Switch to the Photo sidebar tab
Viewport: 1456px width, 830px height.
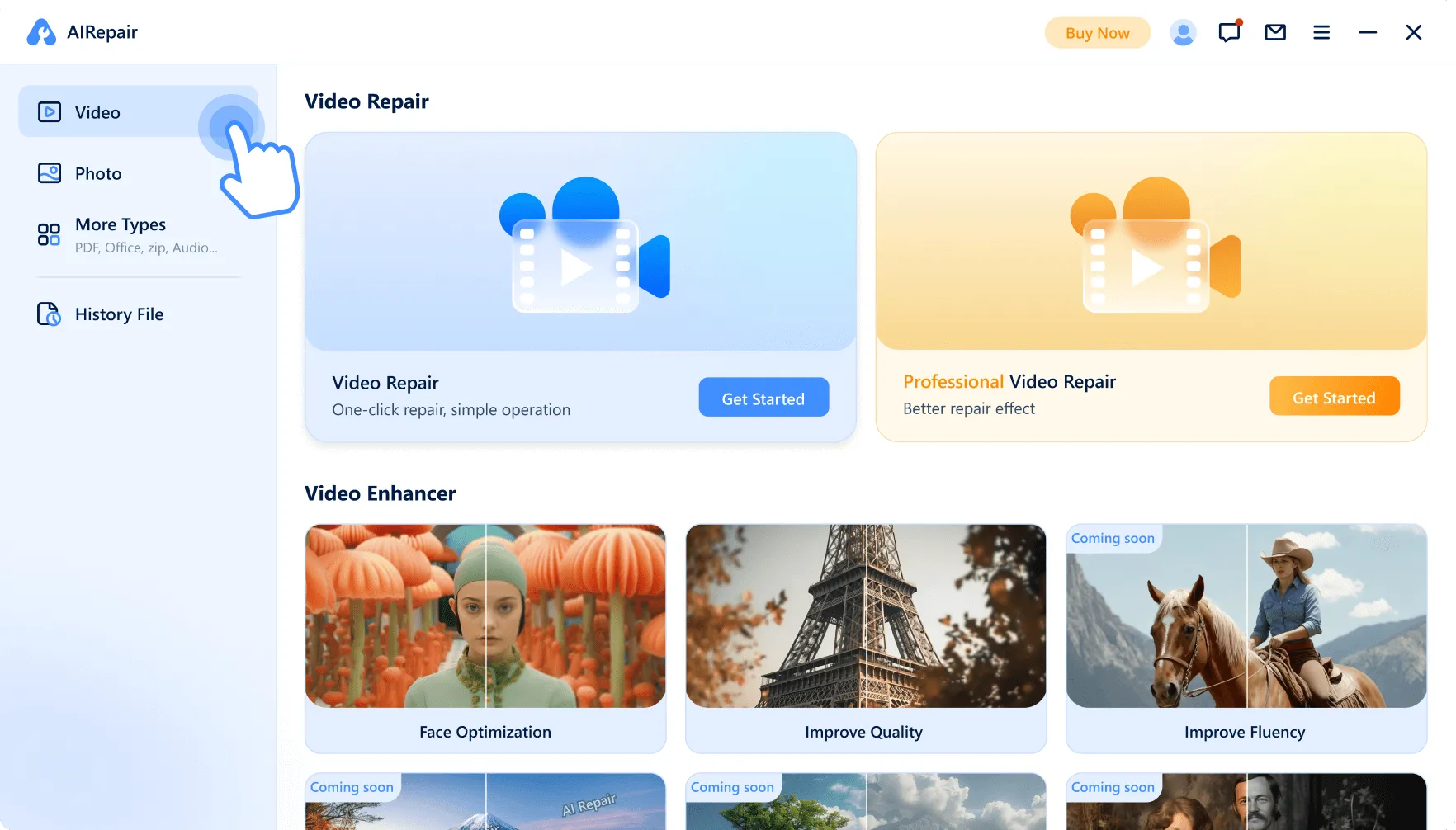(x=138, y=173)
